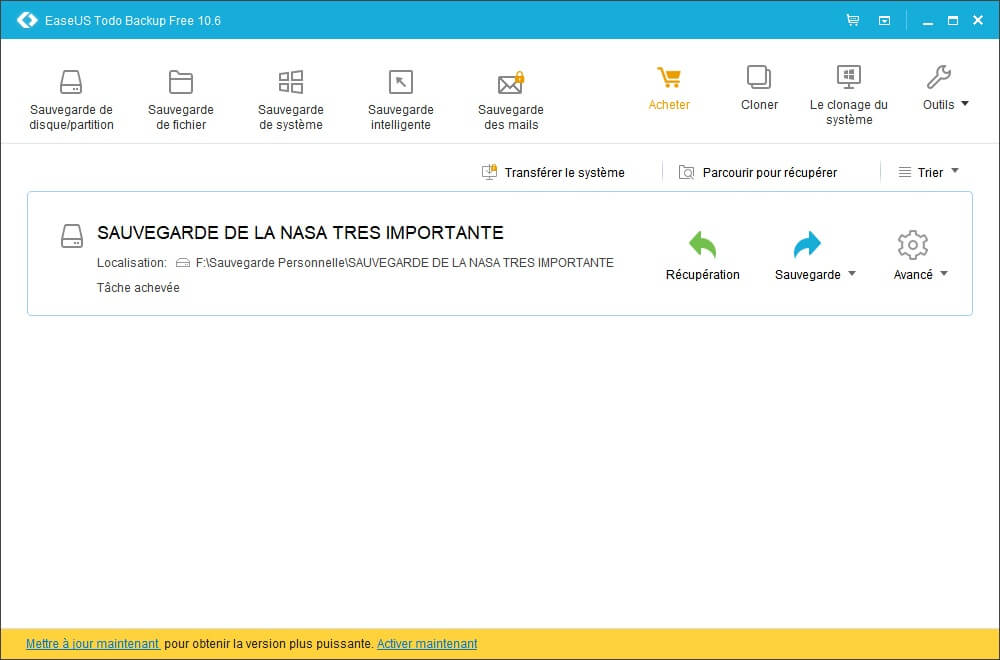The image size is (1000, 660).
Task: Click the green Récupération arrow
Action: tap(702, 245)
